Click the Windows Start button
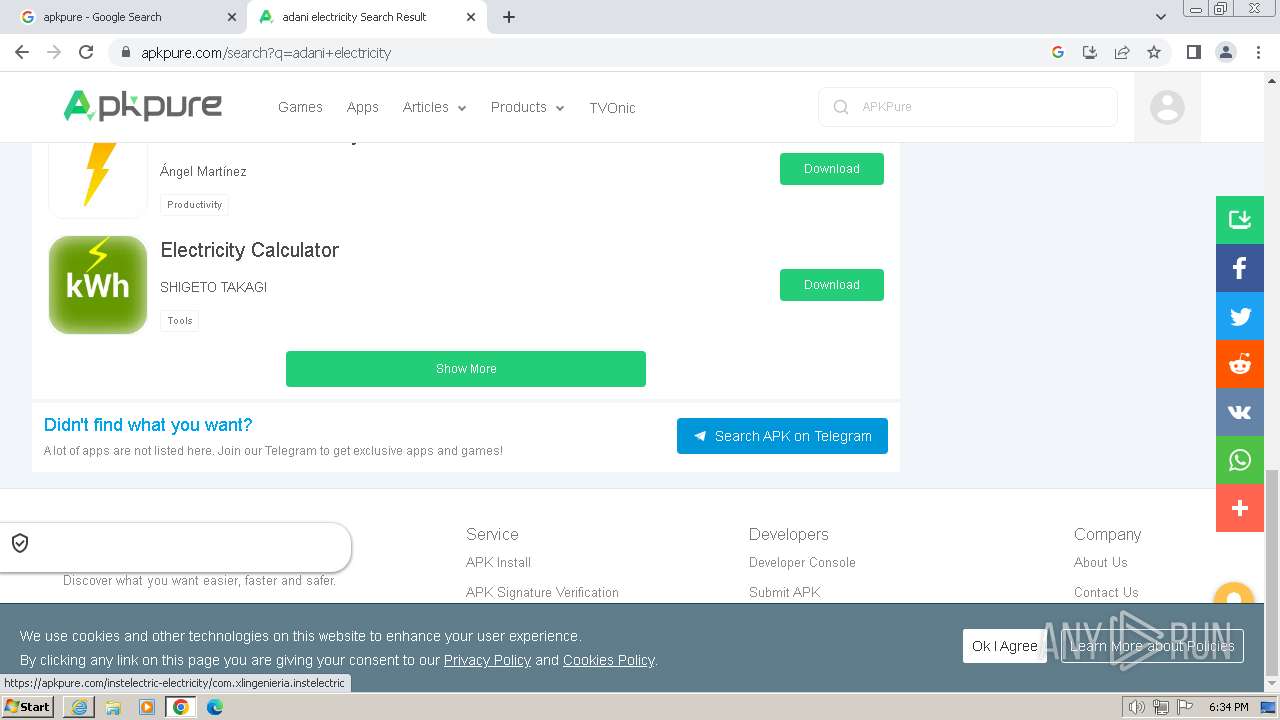The image size is (1280, 720). pyautogui.click(x=28, y=707)
